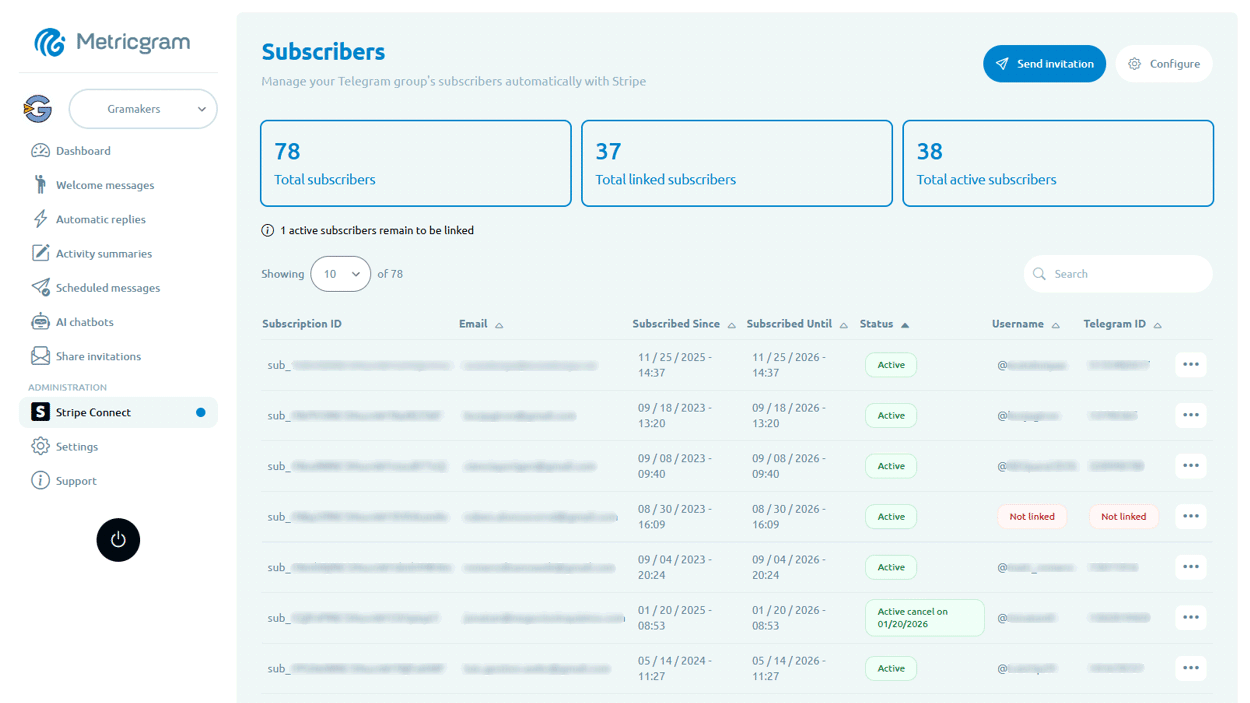Open Scheduled messages

107,288
